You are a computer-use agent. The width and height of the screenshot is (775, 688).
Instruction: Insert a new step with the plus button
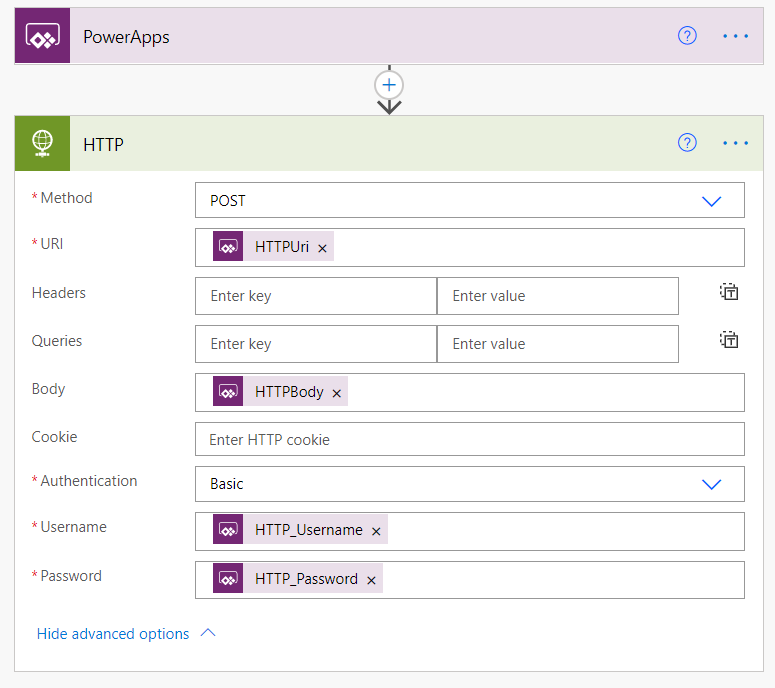coord(389,84)
